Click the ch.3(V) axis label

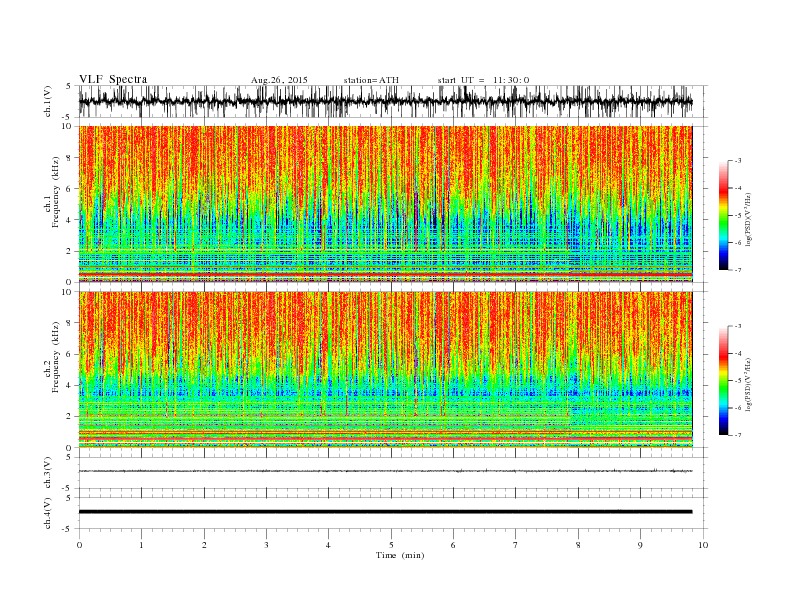[x=48, y=473]
